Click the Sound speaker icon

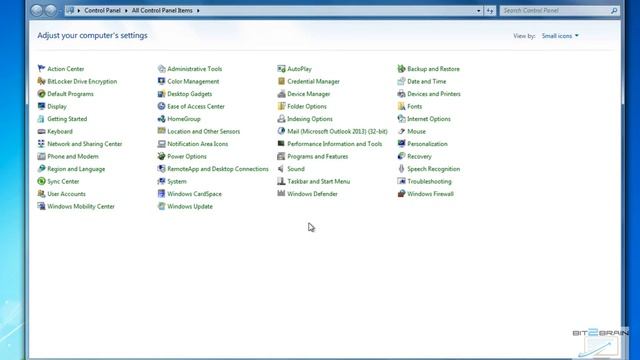(281, 169)
